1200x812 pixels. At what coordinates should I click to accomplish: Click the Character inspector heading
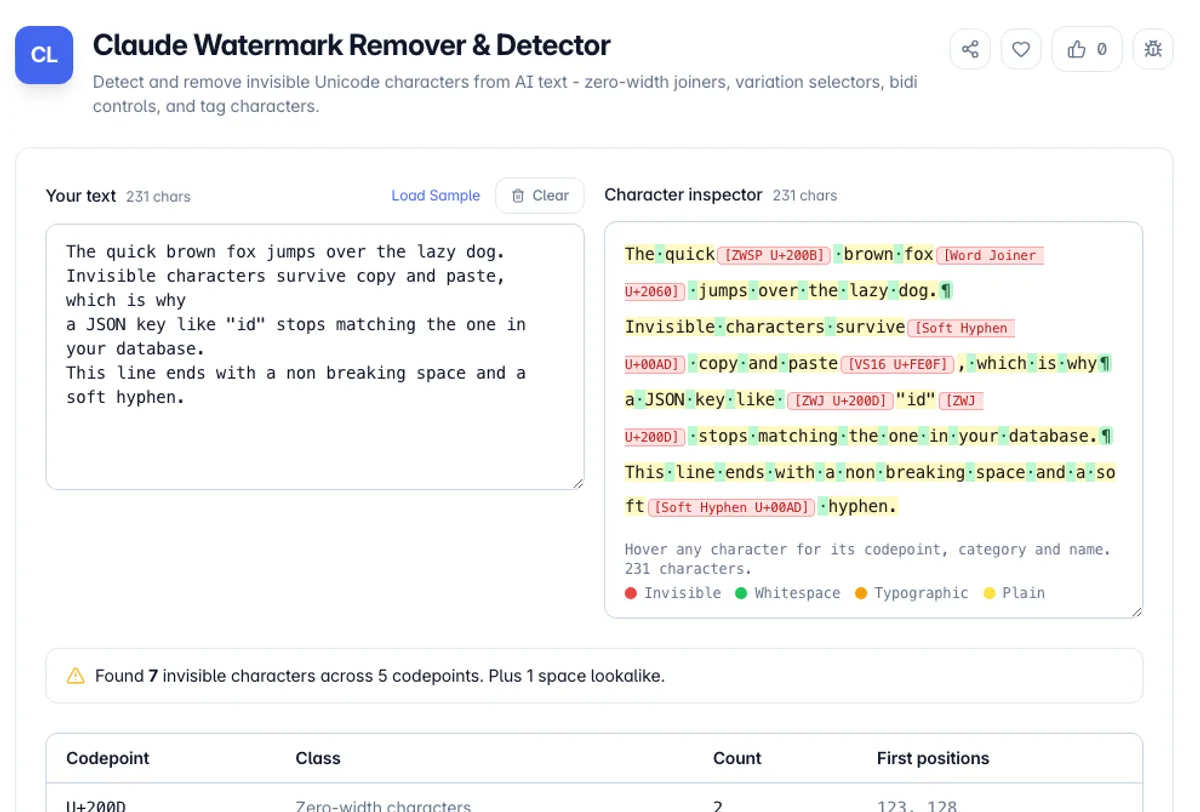(683, 195)
